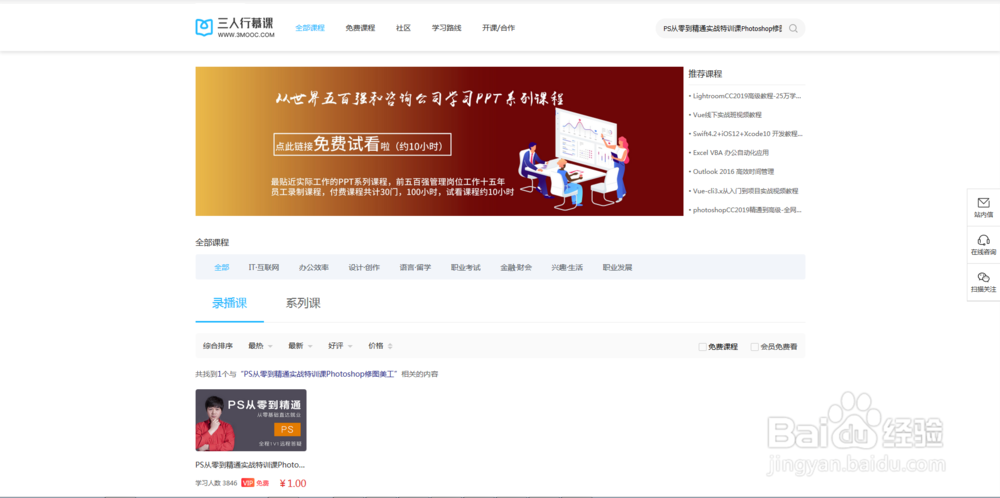Open 学习路线 in top navigation
Viewport: 1000px width, 498px height.
446,28
